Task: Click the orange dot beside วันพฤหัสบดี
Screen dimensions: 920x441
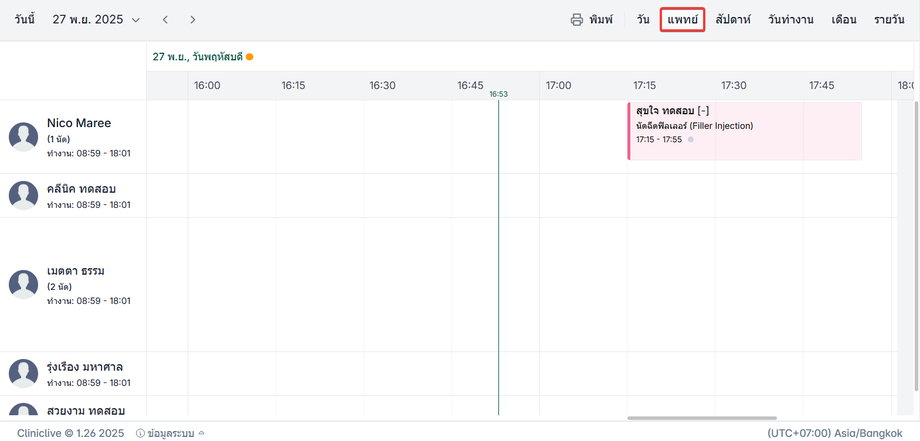Action: 250,57
